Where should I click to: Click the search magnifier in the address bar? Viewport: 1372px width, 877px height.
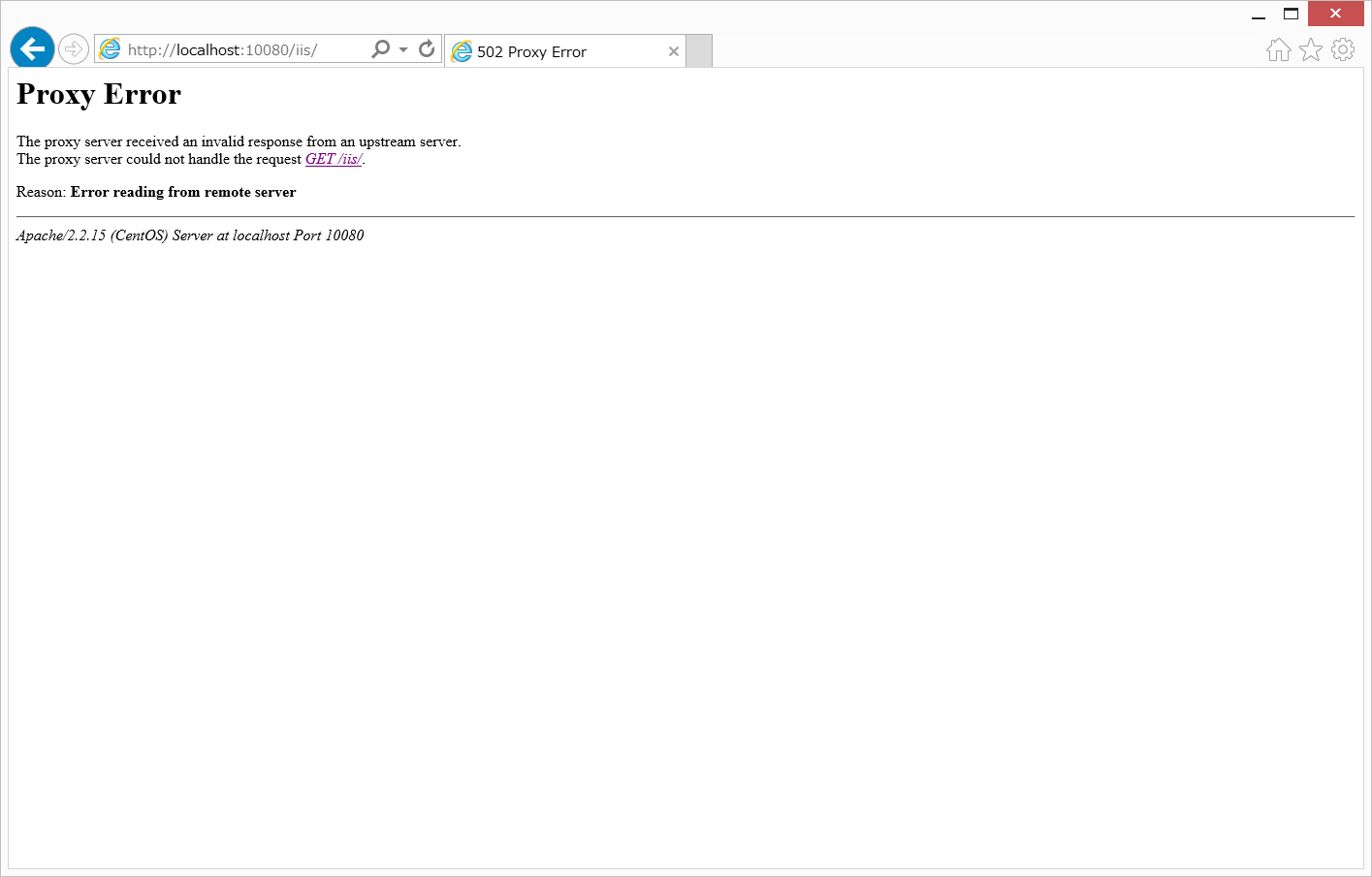(382, 47)
